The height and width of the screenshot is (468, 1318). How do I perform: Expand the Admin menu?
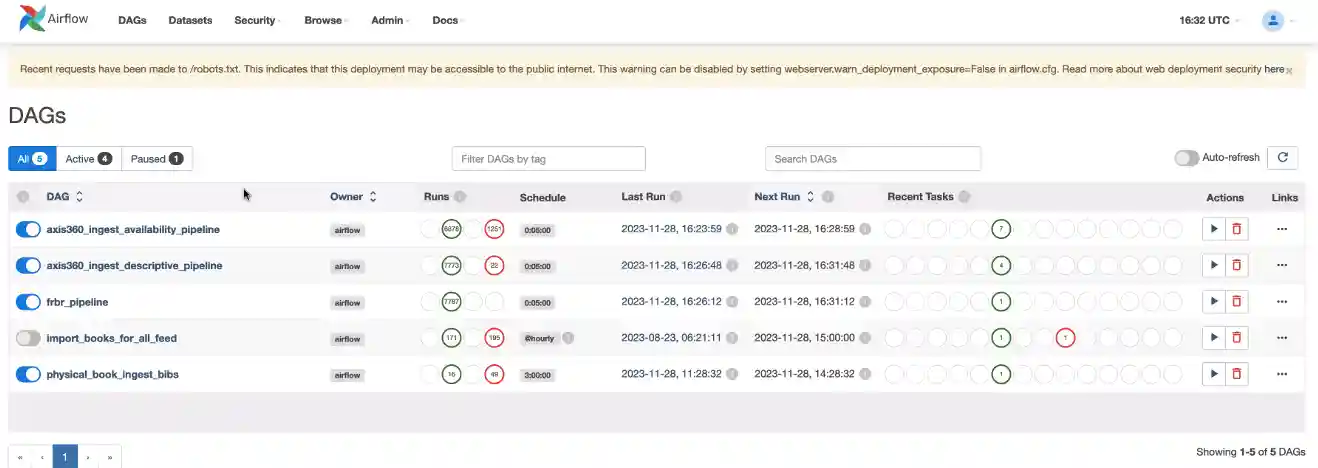389,20
